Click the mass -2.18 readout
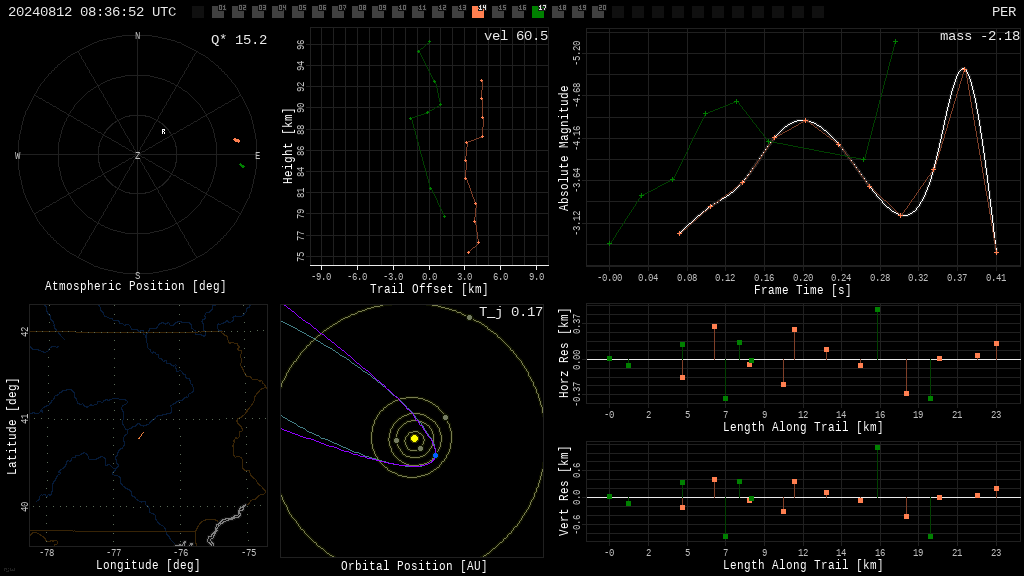The width and height of the screenshot is (1024, 576). click(980, 36)
